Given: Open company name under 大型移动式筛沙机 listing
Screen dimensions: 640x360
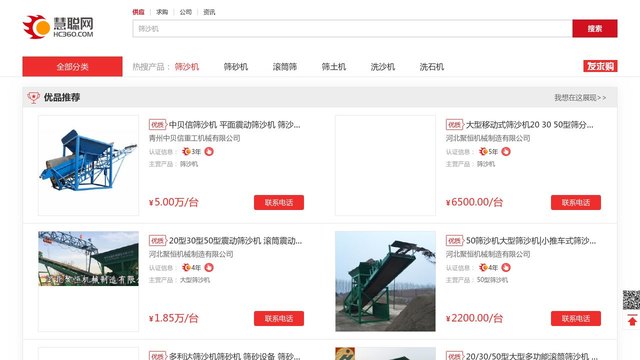Looking at the screenshot, I should (488, 138).
